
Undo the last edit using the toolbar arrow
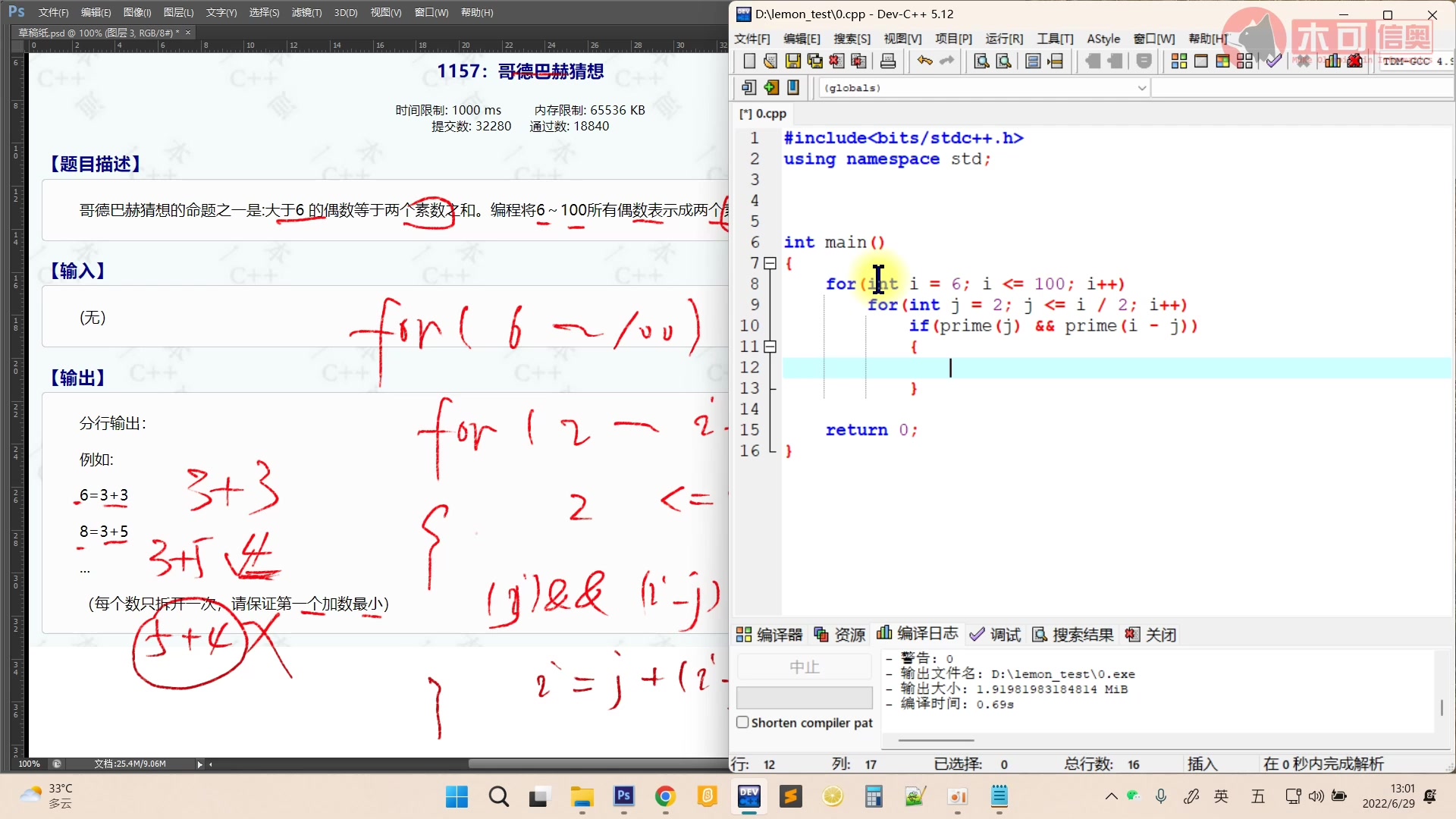(924, 61)
